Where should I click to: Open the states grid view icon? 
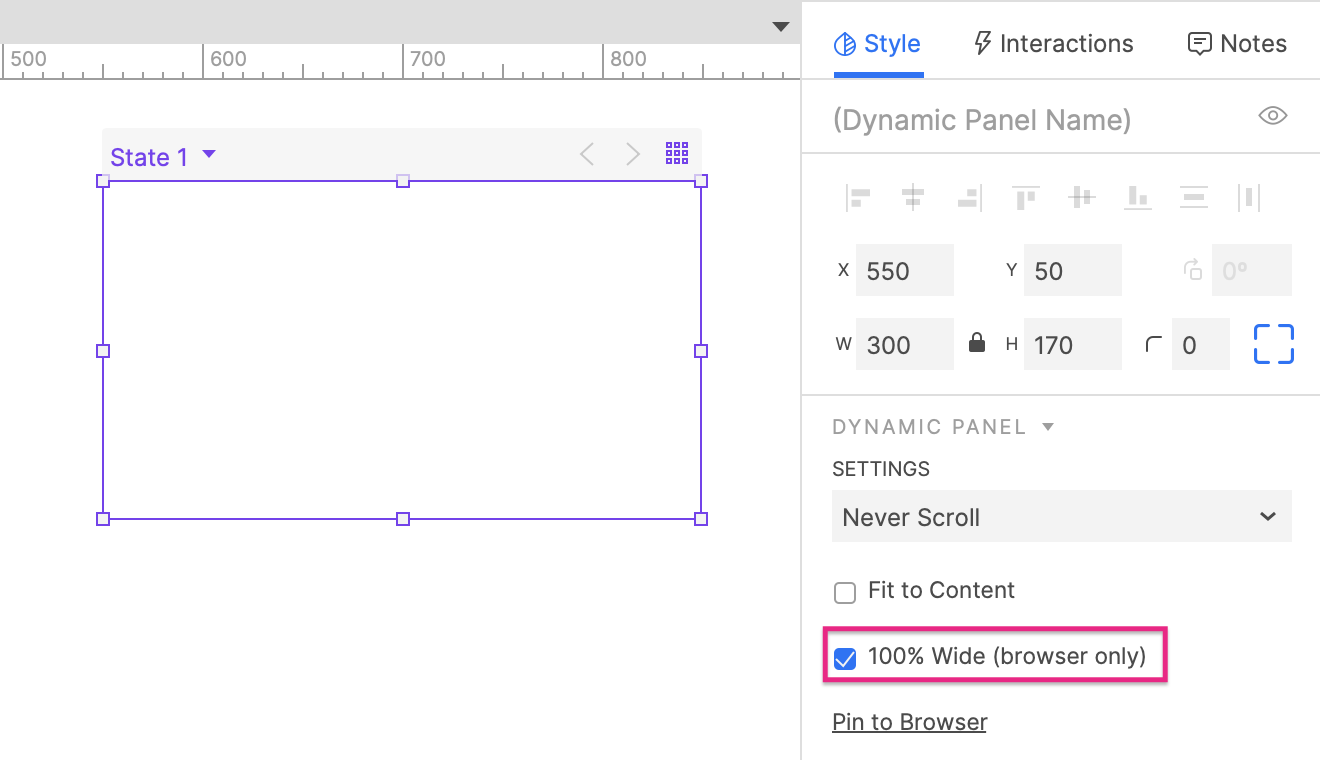677,154
